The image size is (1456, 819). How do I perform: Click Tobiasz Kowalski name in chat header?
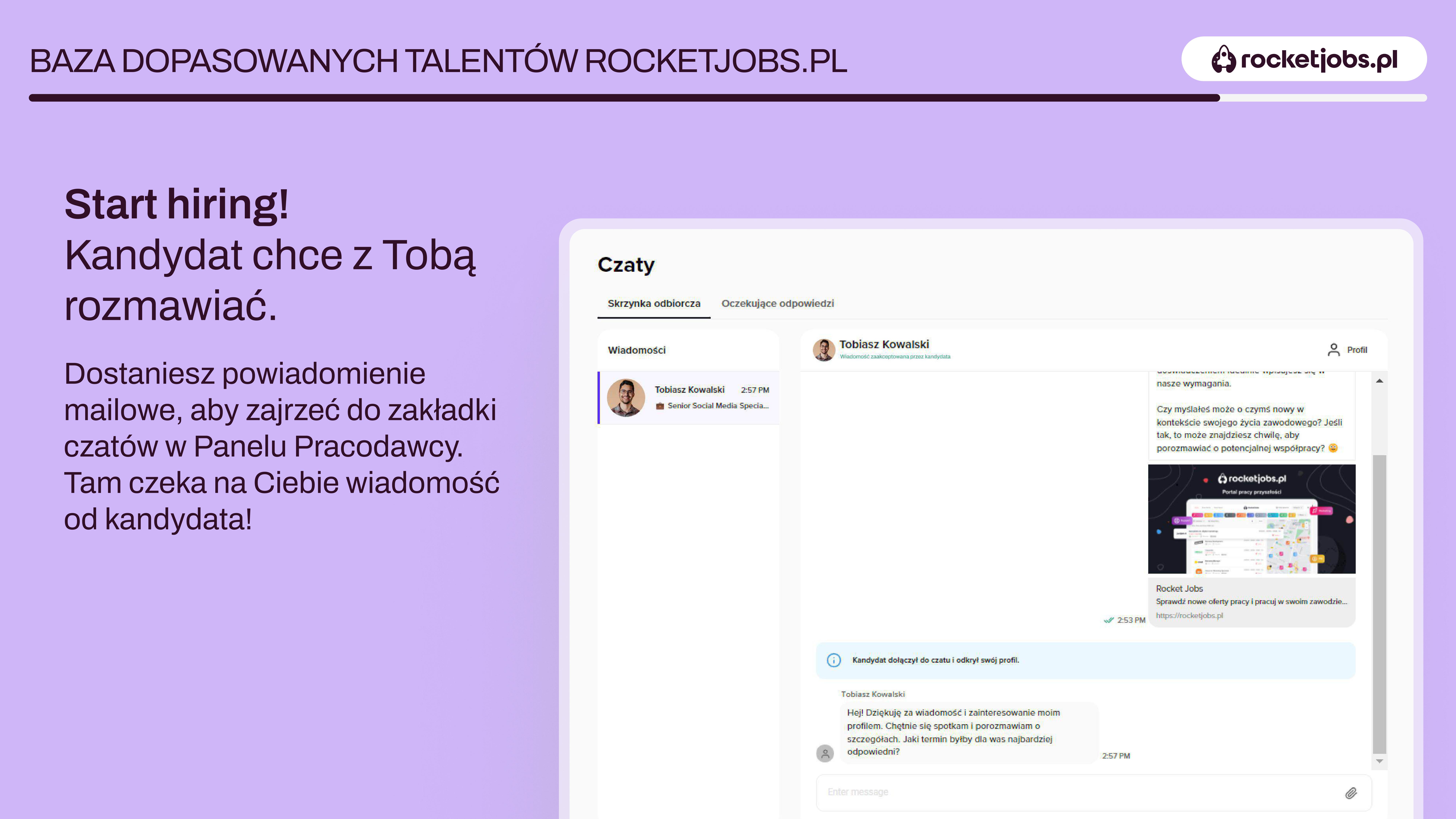tap(884, 344)
